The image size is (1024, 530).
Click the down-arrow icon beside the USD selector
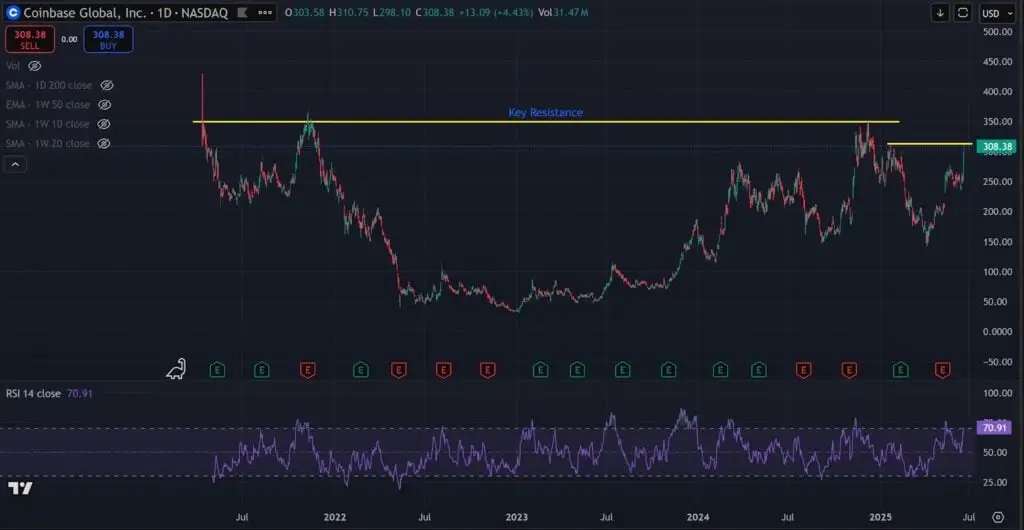[941, 13]
